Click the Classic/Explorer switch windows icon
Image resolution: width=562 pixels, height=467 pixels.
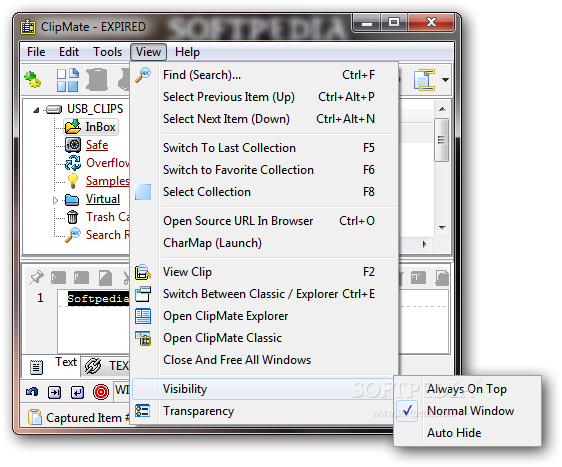tap(143, 294)
